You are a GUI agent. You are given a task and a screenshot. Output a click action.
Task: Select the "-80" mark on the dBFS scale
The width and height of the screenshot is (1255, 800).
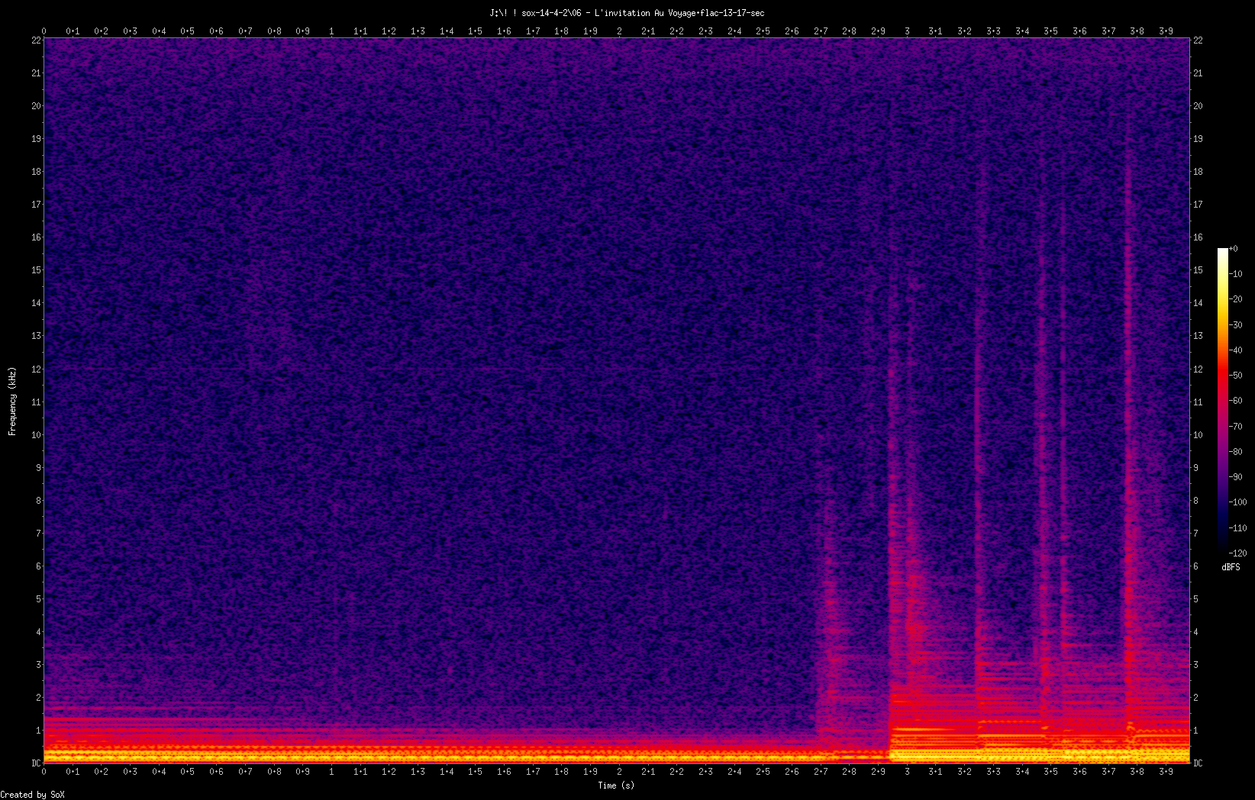[1237, 450]
